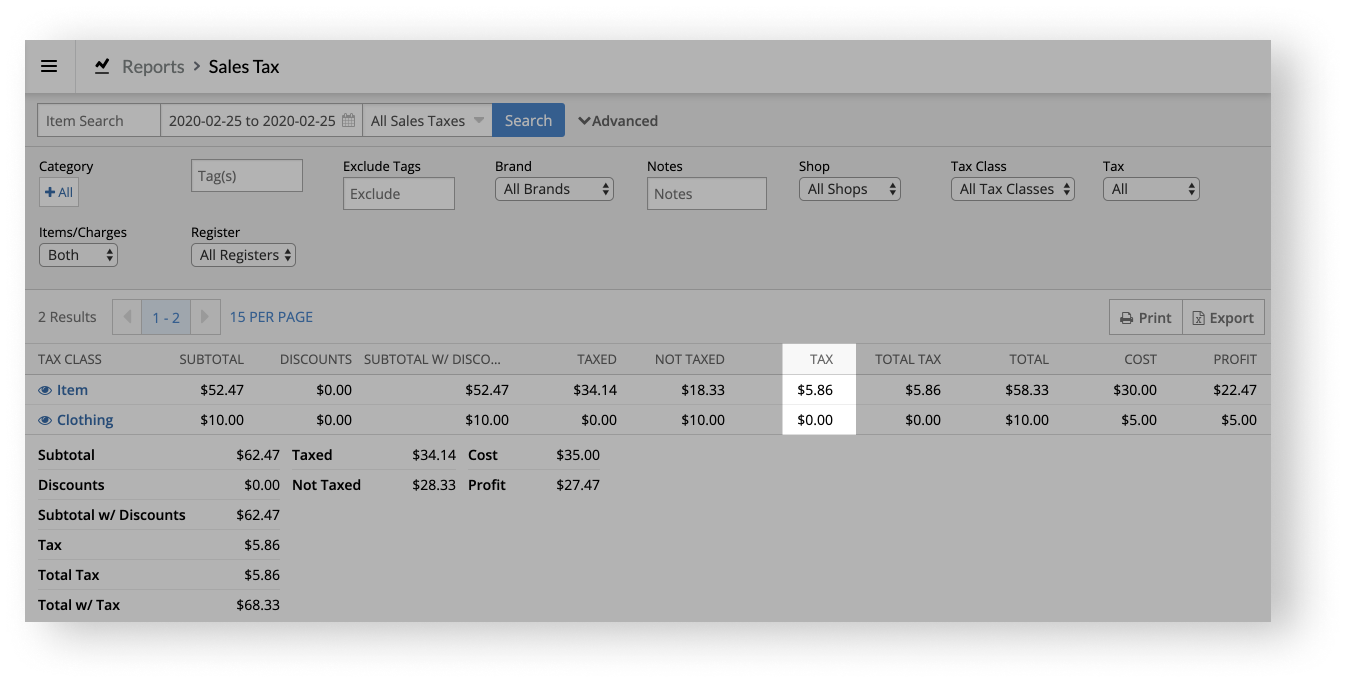Click Reports in the breadcrumb
Viewport: 1346px width, 682px height.
(153, 67)
